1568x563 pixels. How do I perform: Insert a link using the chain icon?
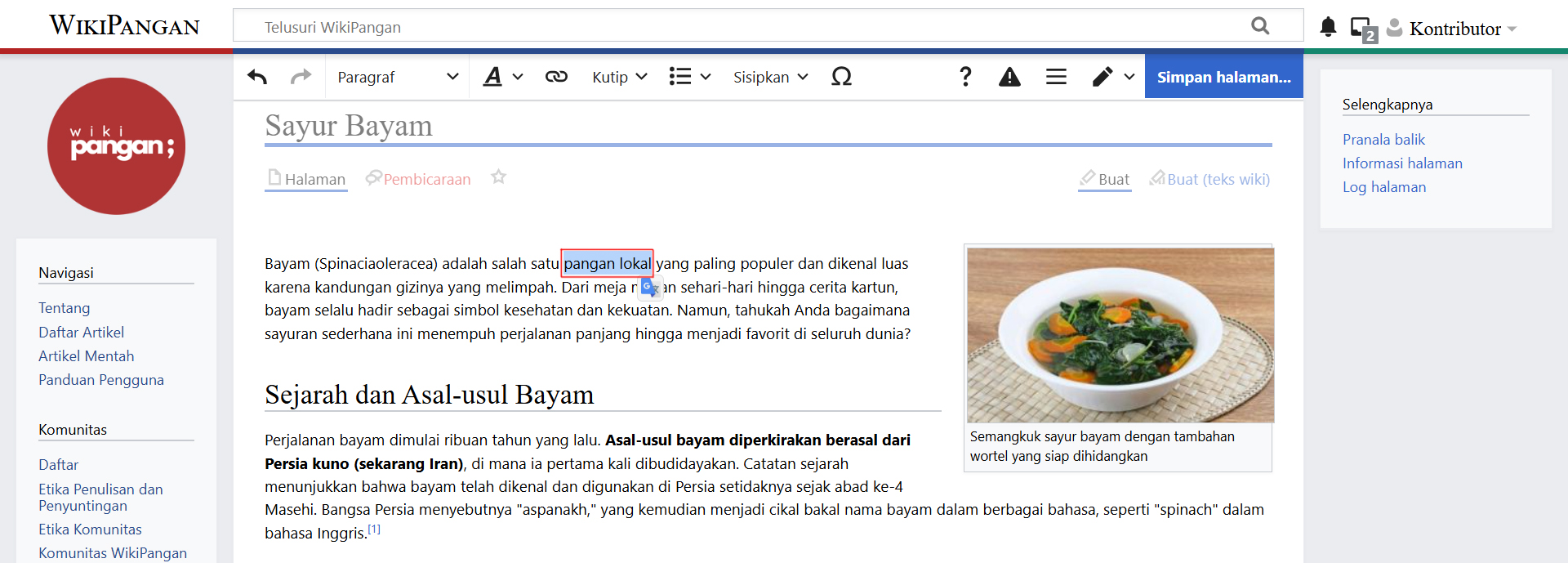556,77
